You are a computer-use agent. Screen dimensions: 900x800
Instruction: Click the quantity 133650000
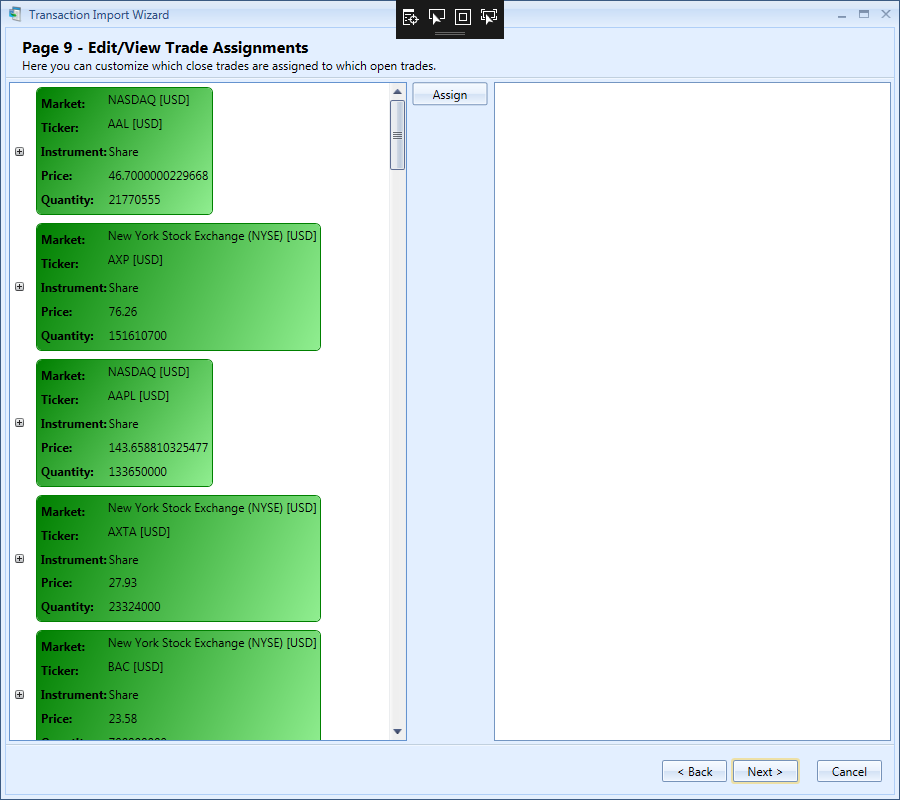click(x=138, y=472)
